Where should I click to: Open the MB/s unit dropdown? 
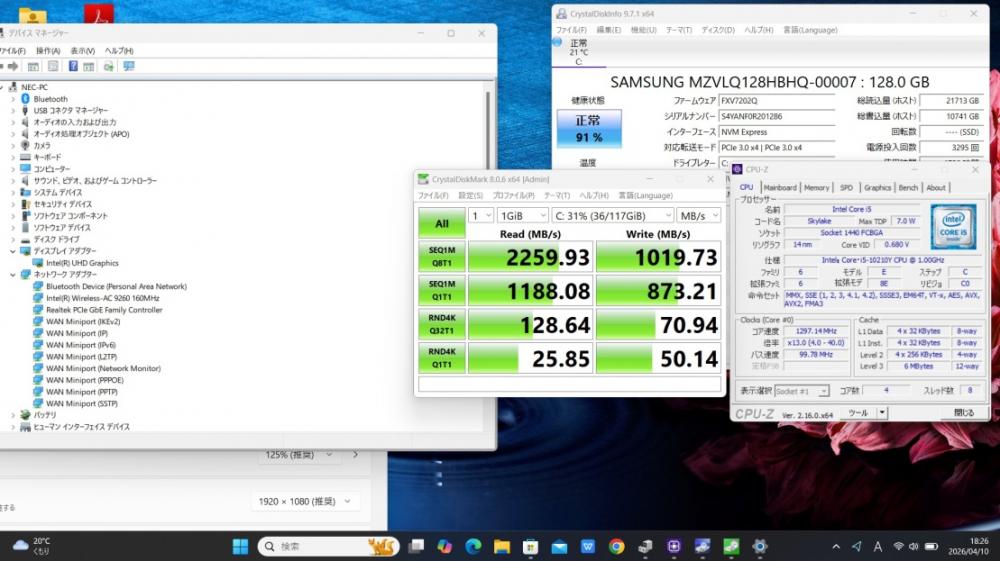698,215
